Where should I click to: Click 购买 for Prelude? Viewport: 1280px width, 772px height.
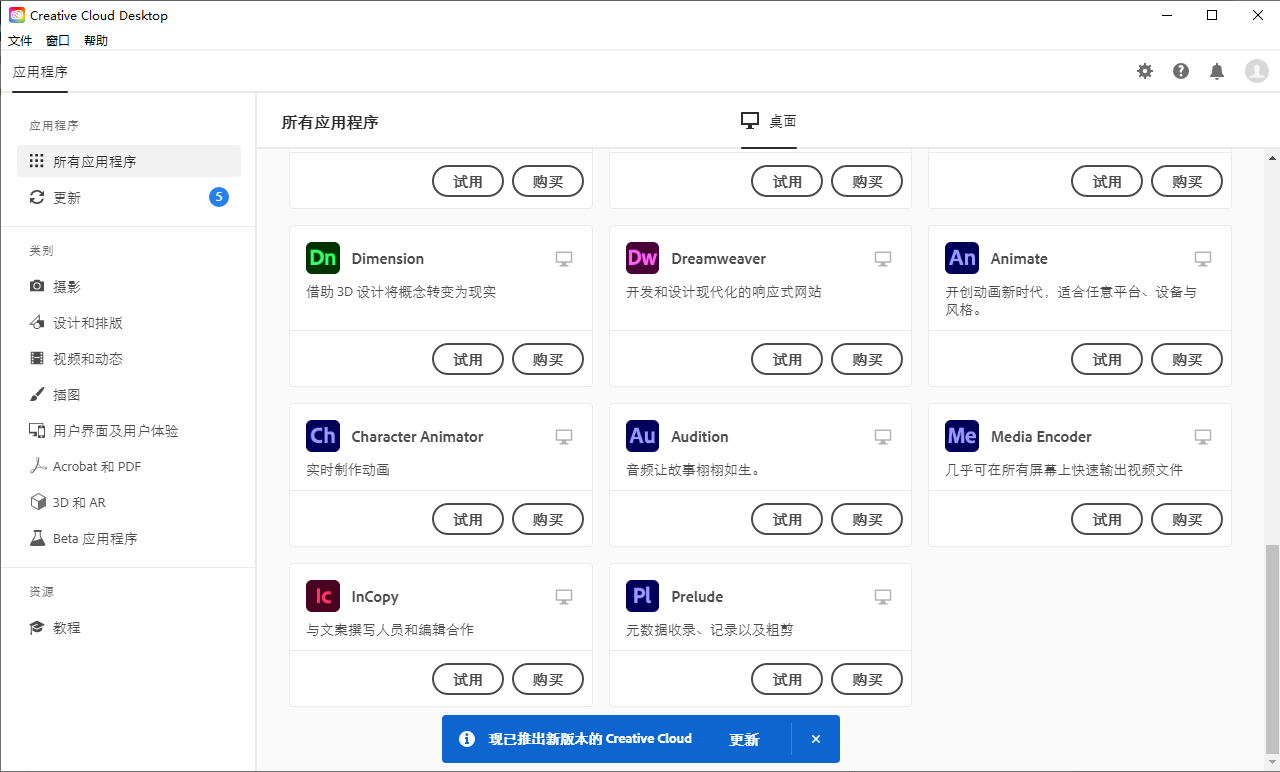867,679
